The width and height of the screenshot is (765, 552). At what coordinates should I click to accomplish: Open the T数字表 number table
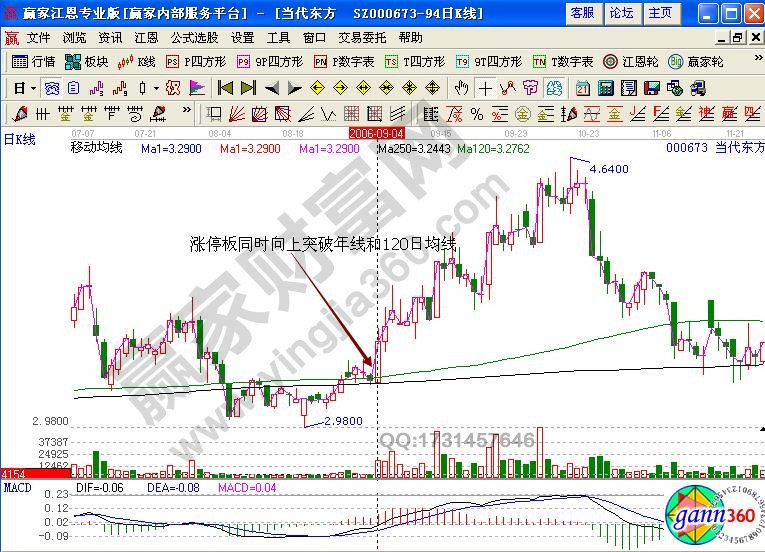click(563, 61)
